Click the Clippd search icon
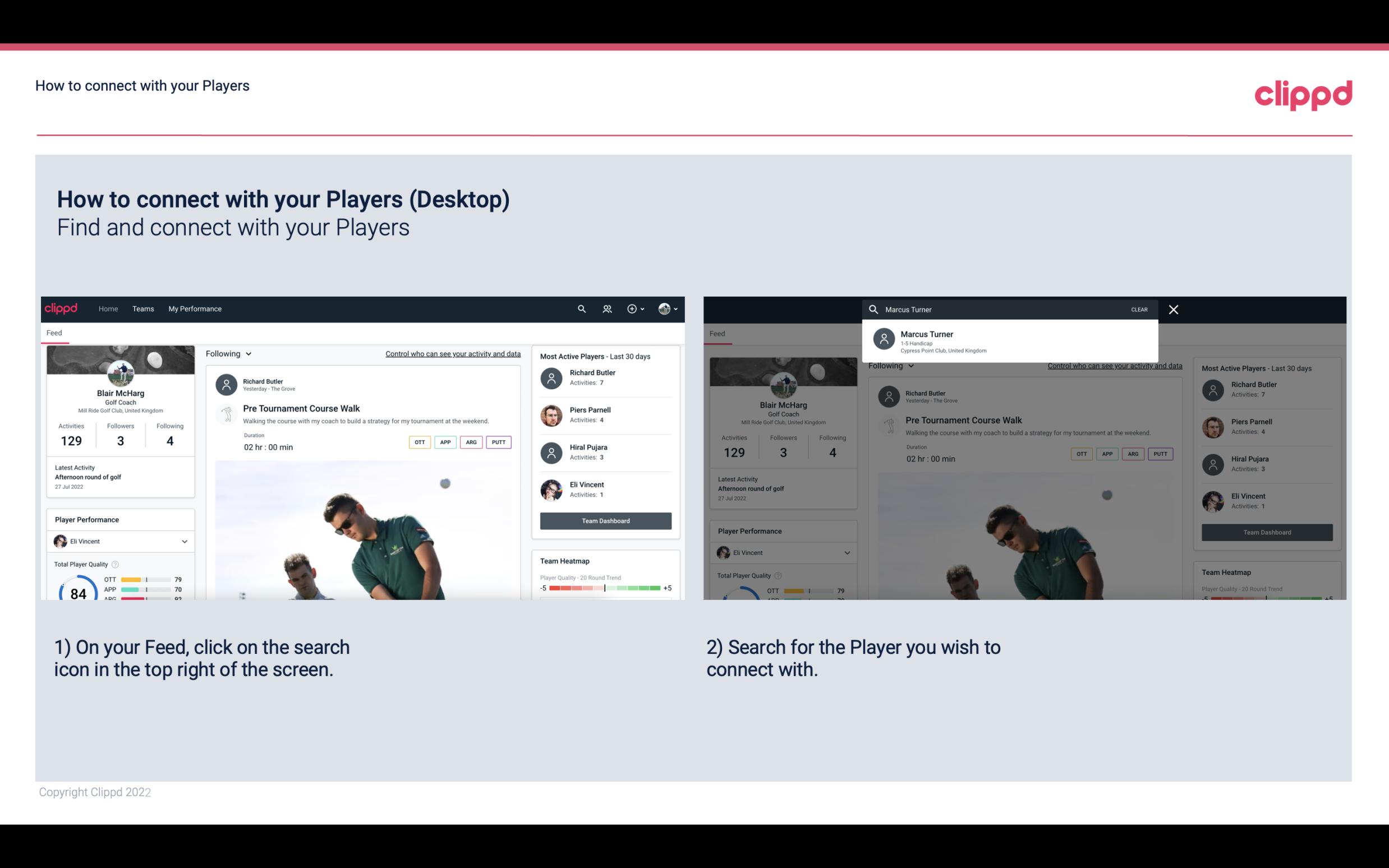Image resolution: width=1389 pixels, height=868 pixels. tap(582, 308)
